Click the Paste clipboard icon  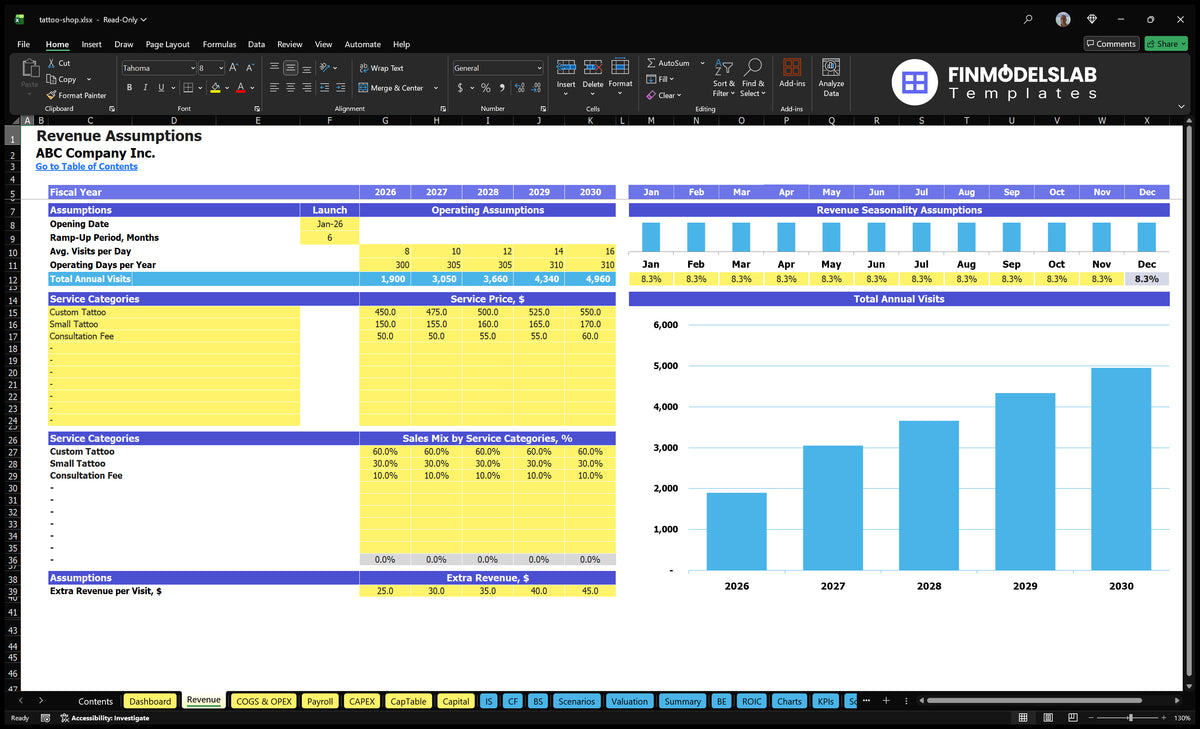(29, 68)
